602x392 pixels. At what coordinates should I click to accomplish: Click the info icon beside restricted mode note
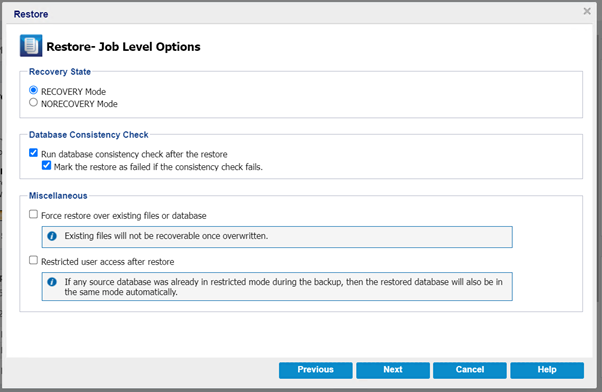tap(52, 282)
